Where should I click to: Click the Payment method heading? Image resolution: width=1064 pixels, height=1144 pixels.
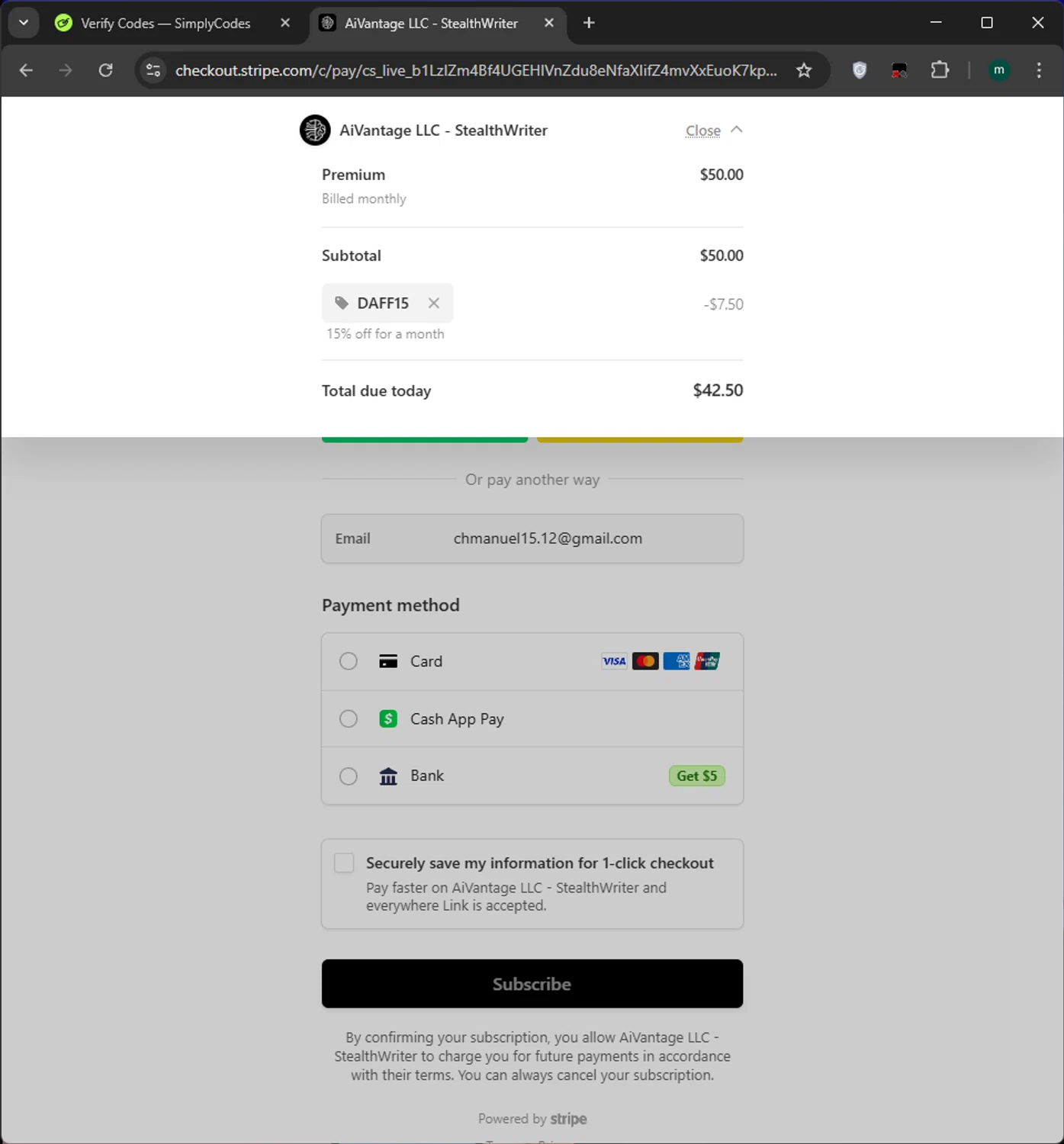pos(391,606)
